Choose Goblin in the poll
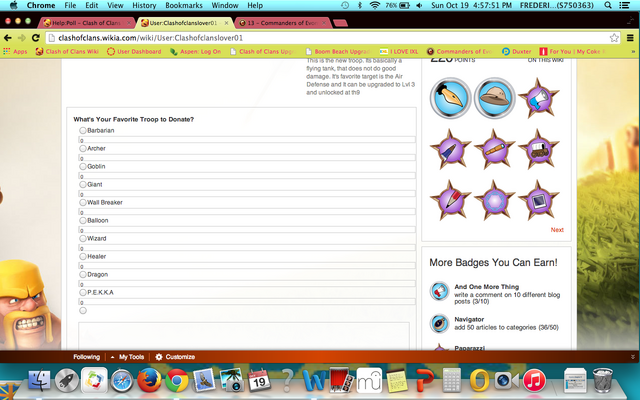Screen dimensions: 640x400 [x=83, y=166]
